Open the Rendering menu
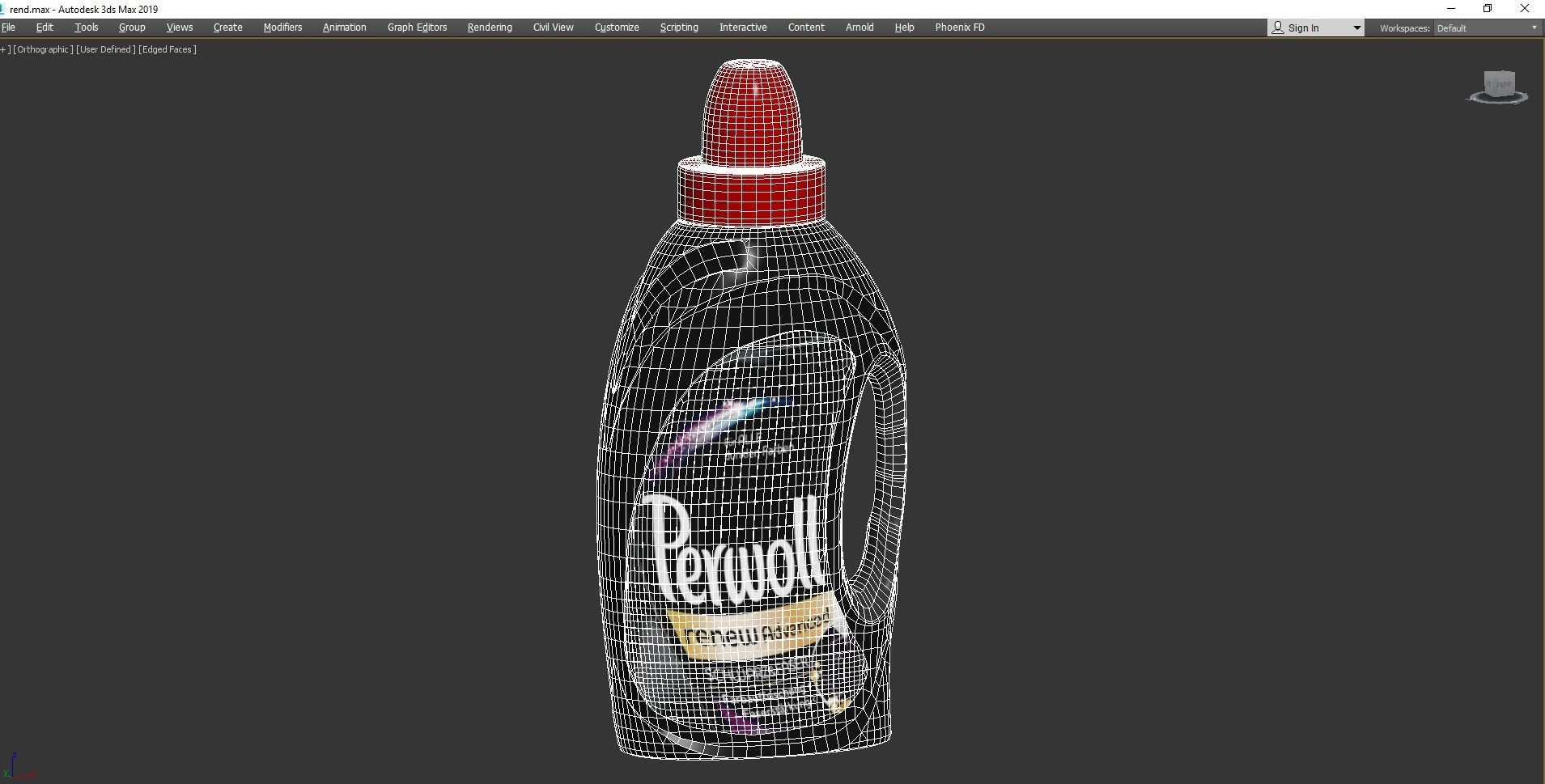 point(490,28)
